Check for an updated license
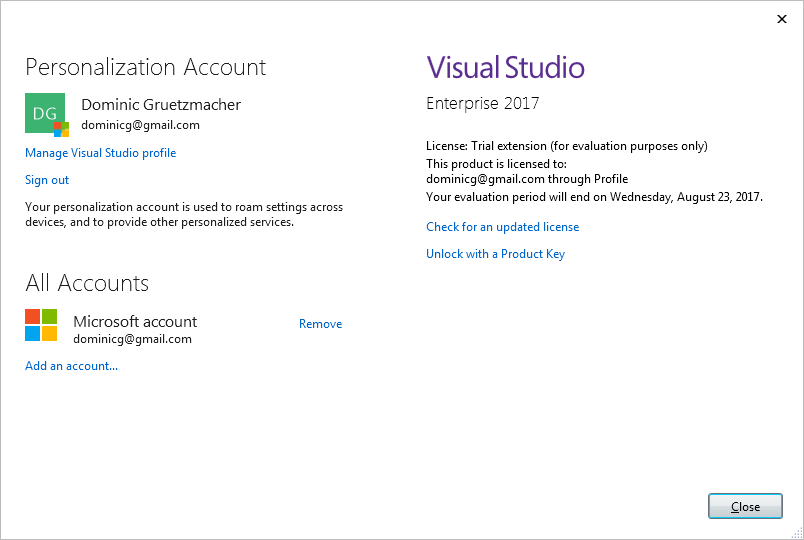The height and width of the screenshot is (540, 804). (x=502, y=227)
